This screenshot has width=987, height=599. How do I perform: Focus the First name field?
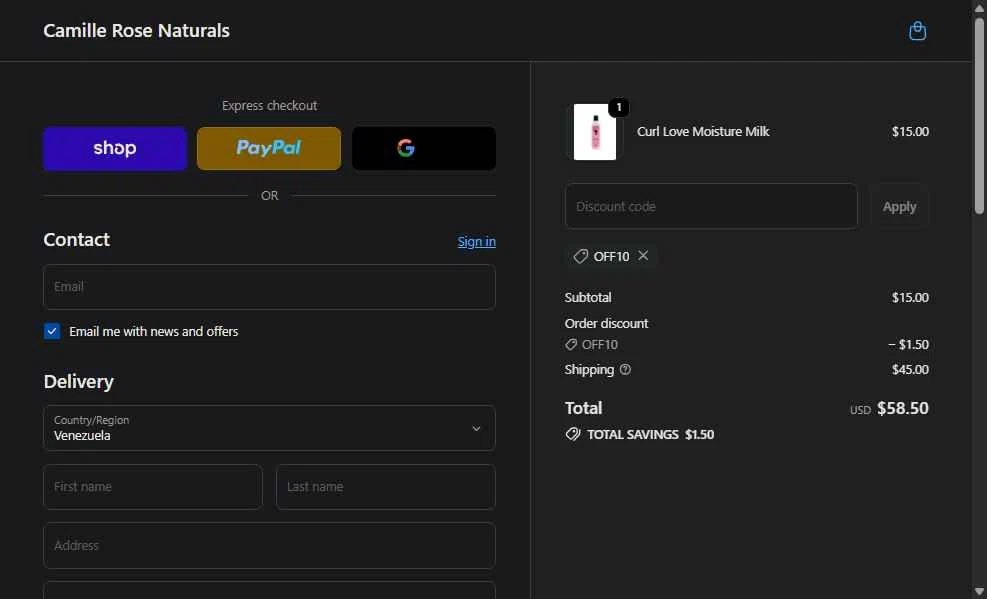(153, 487)
